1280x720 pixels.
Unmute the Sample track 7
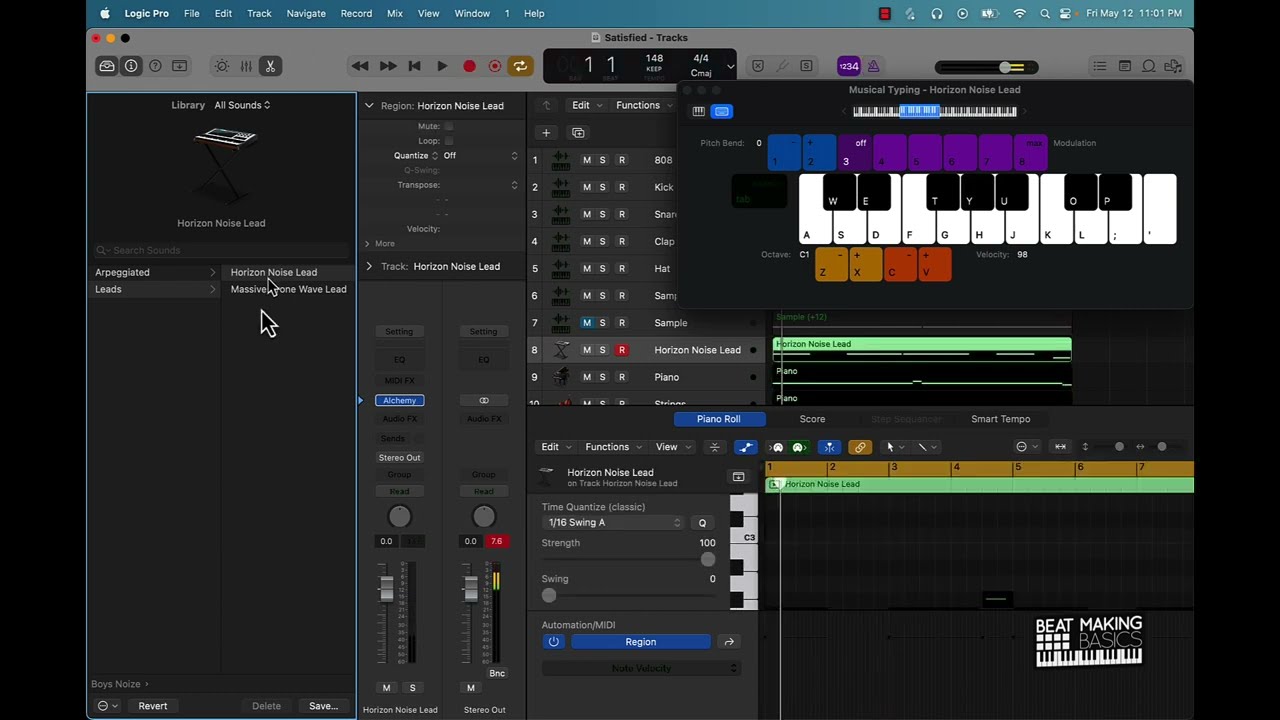click(587, 323)
